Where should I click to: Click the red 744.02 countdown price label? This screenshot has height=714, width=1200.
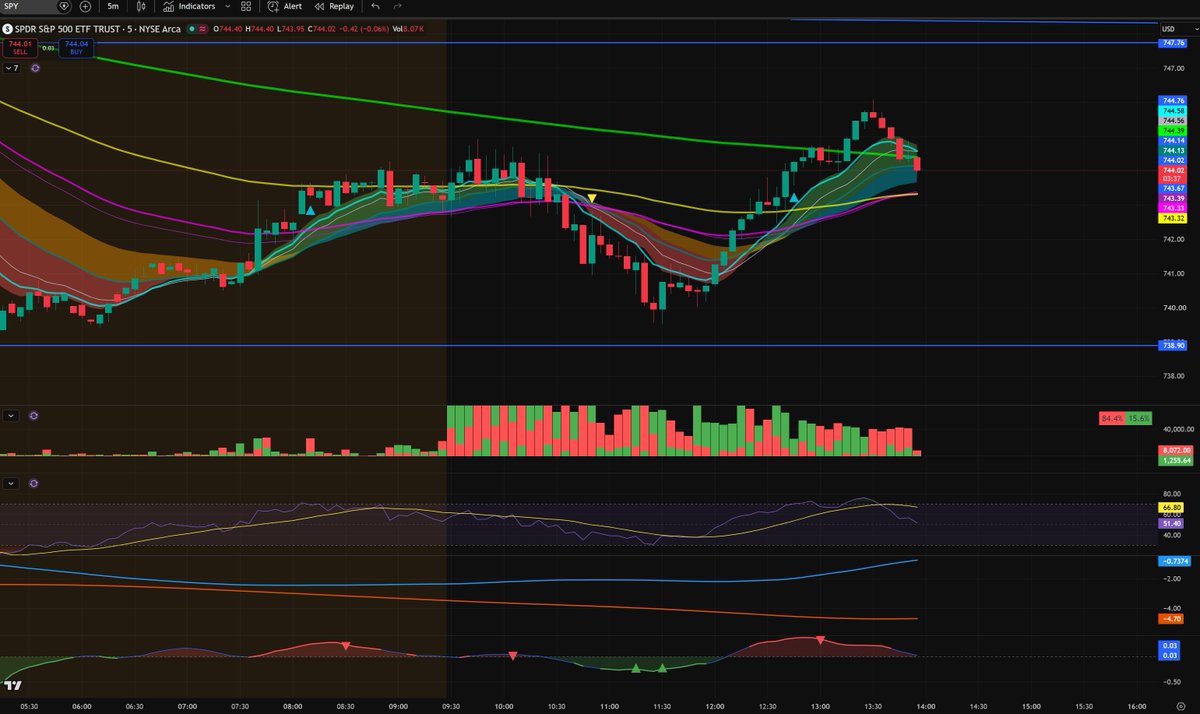coord(1172,174)
